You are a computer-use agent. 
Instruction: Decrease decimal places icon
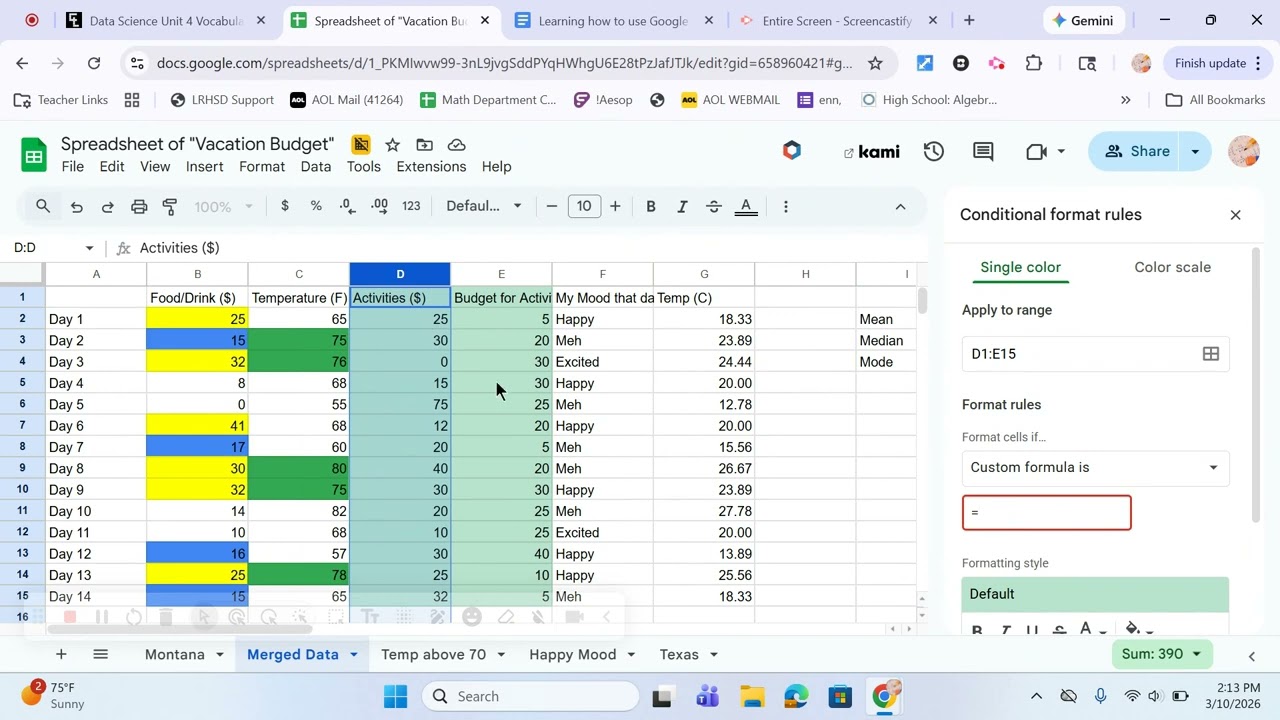(347, 206)
